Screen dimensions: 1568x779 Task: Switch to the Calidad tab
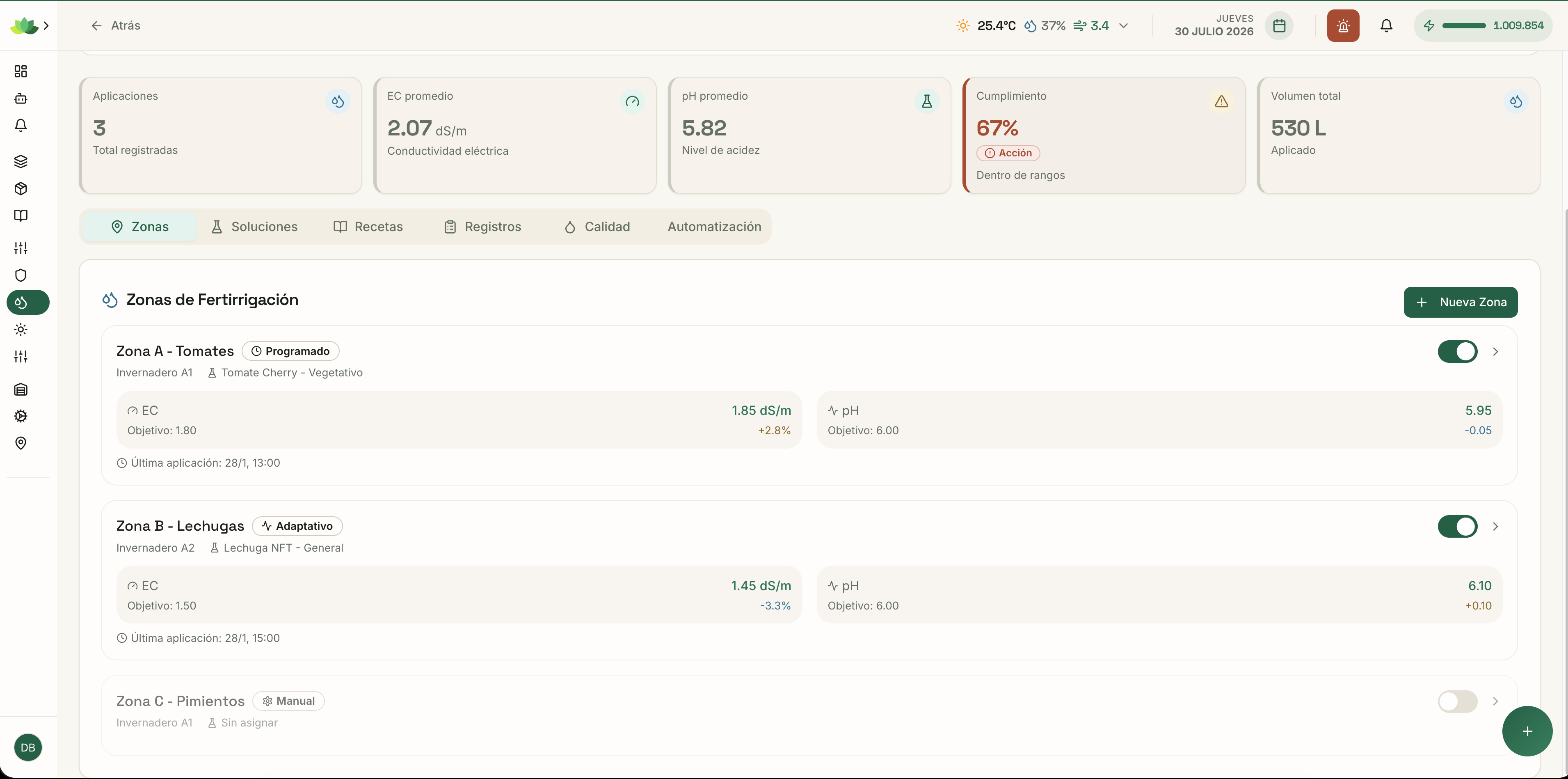[x=597, y=227]
